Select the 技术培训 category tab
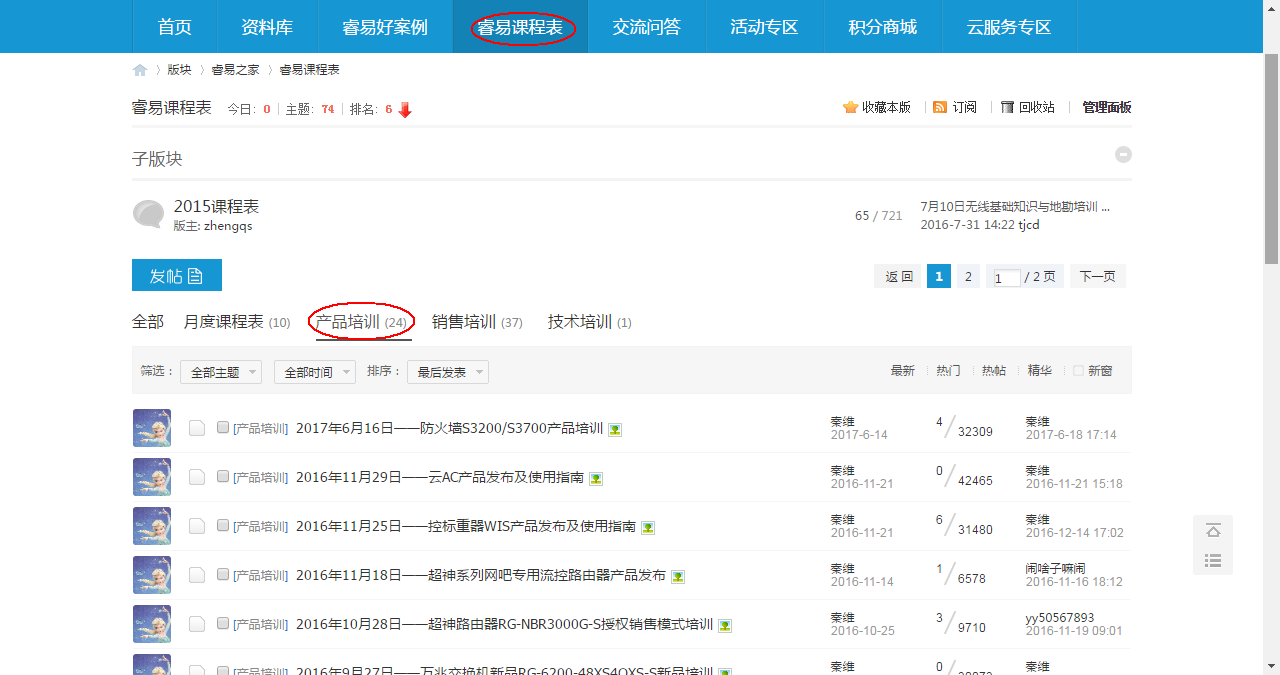Viewport: 1280px width, 675px height. tap(590, 322)
